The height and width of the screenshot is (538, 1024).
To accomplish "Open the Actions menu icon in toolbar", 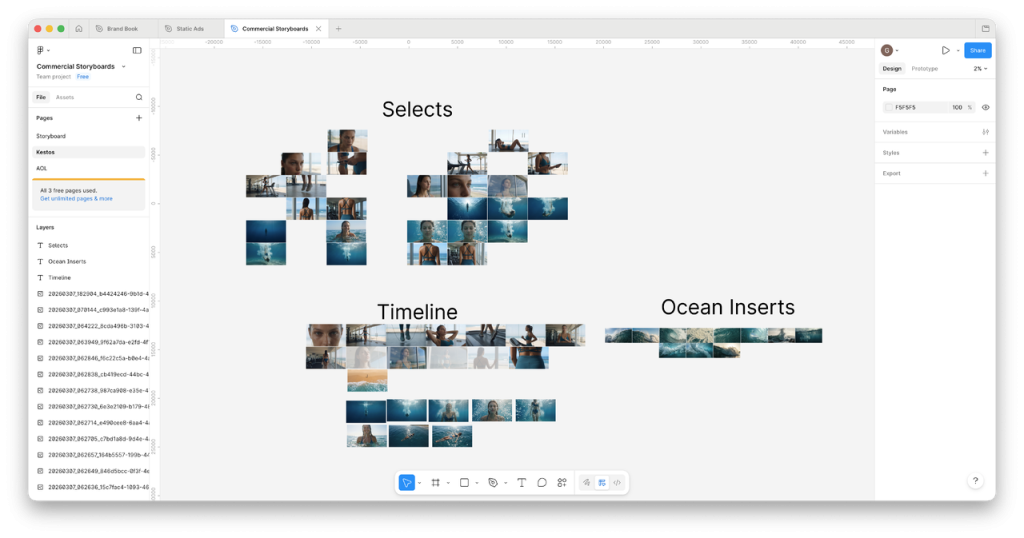I will (x=562, y=482).
